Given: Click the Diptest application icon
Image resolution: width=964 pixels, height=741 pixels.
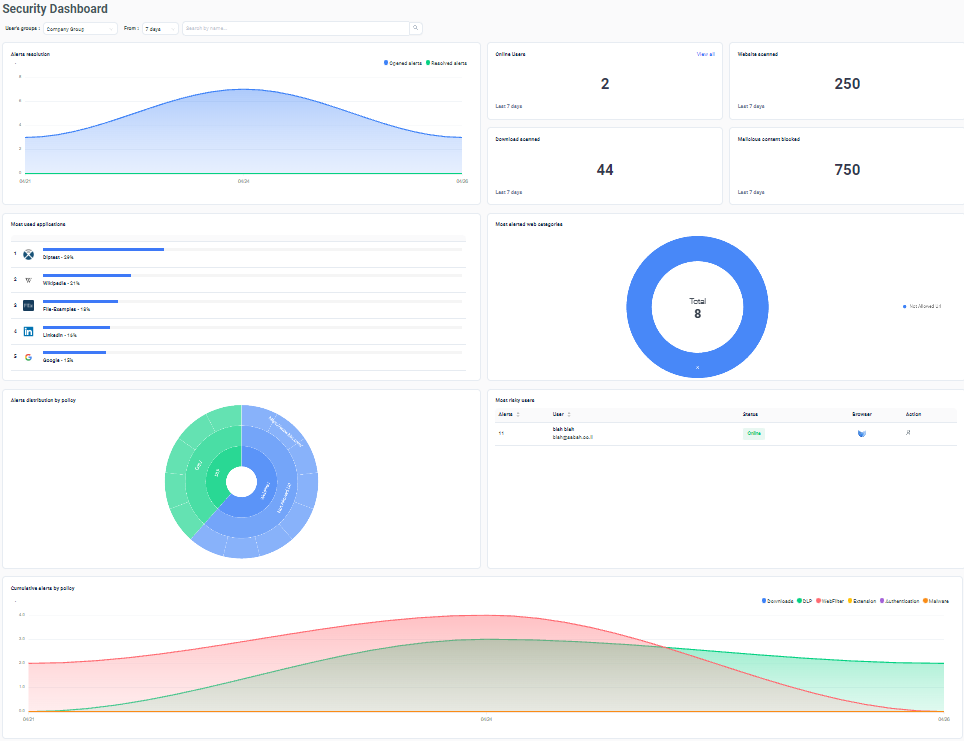Looking at the screenshot, I should coord(28,255).
